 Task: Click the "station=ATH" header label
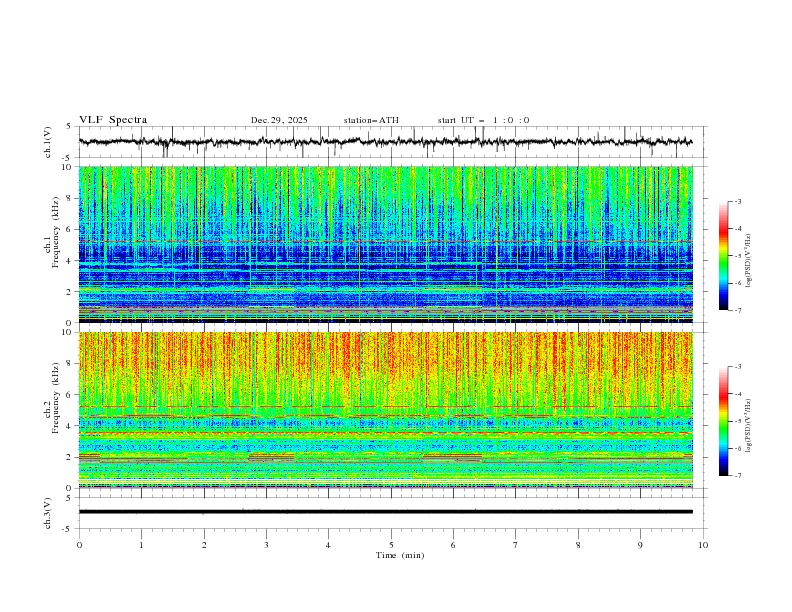(x=371, y=120)
